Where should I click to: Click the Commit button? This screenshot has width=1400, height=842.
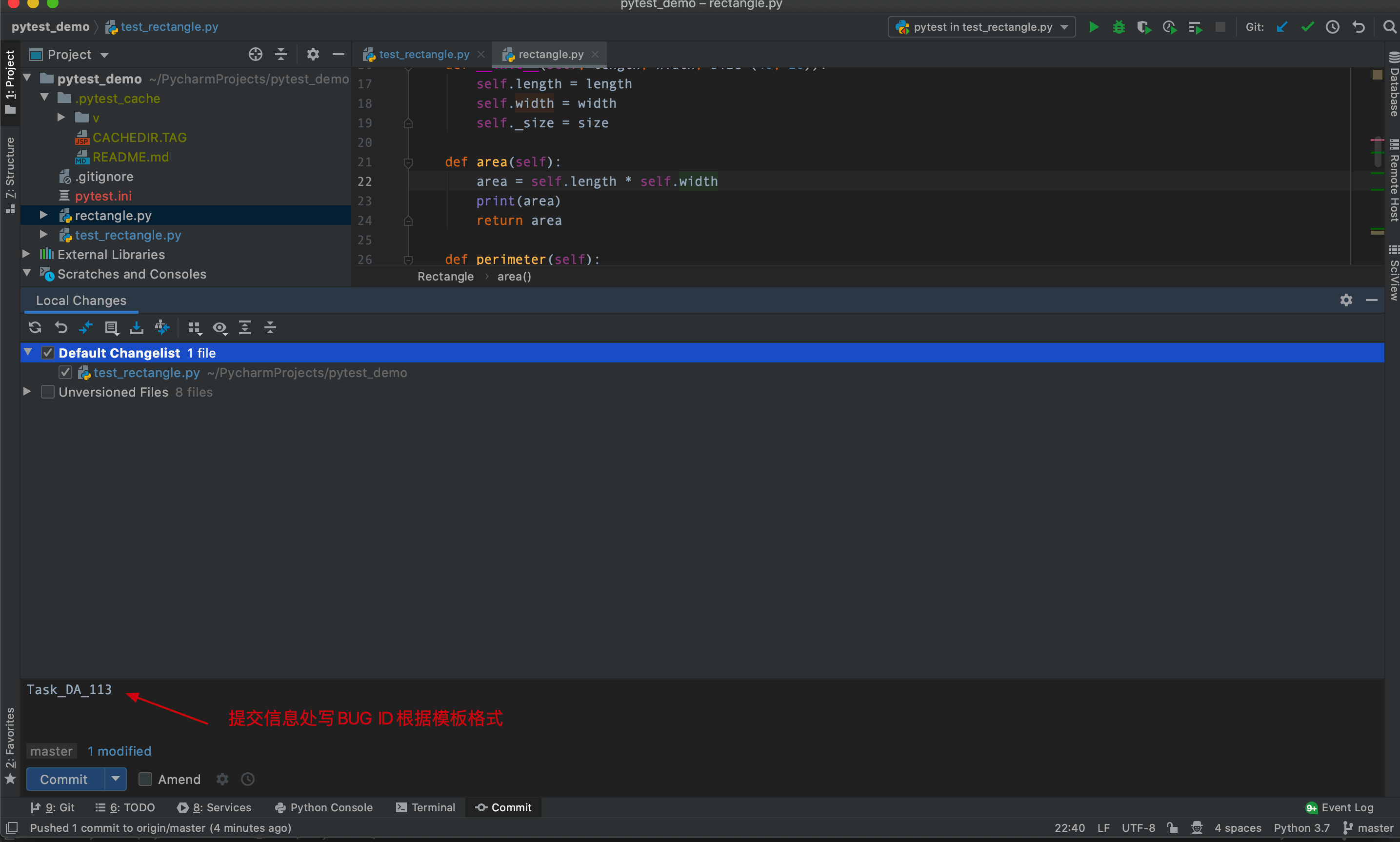coord(65,779)
